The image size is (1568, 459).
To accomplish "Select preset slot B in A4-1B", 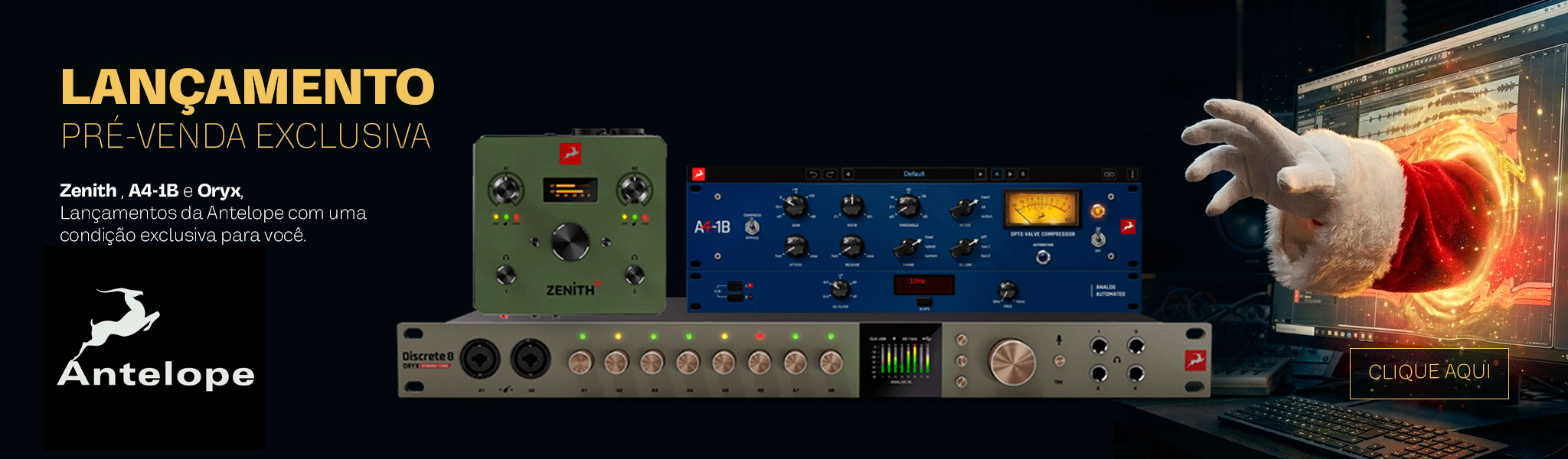I will (x=1023, y=174).
